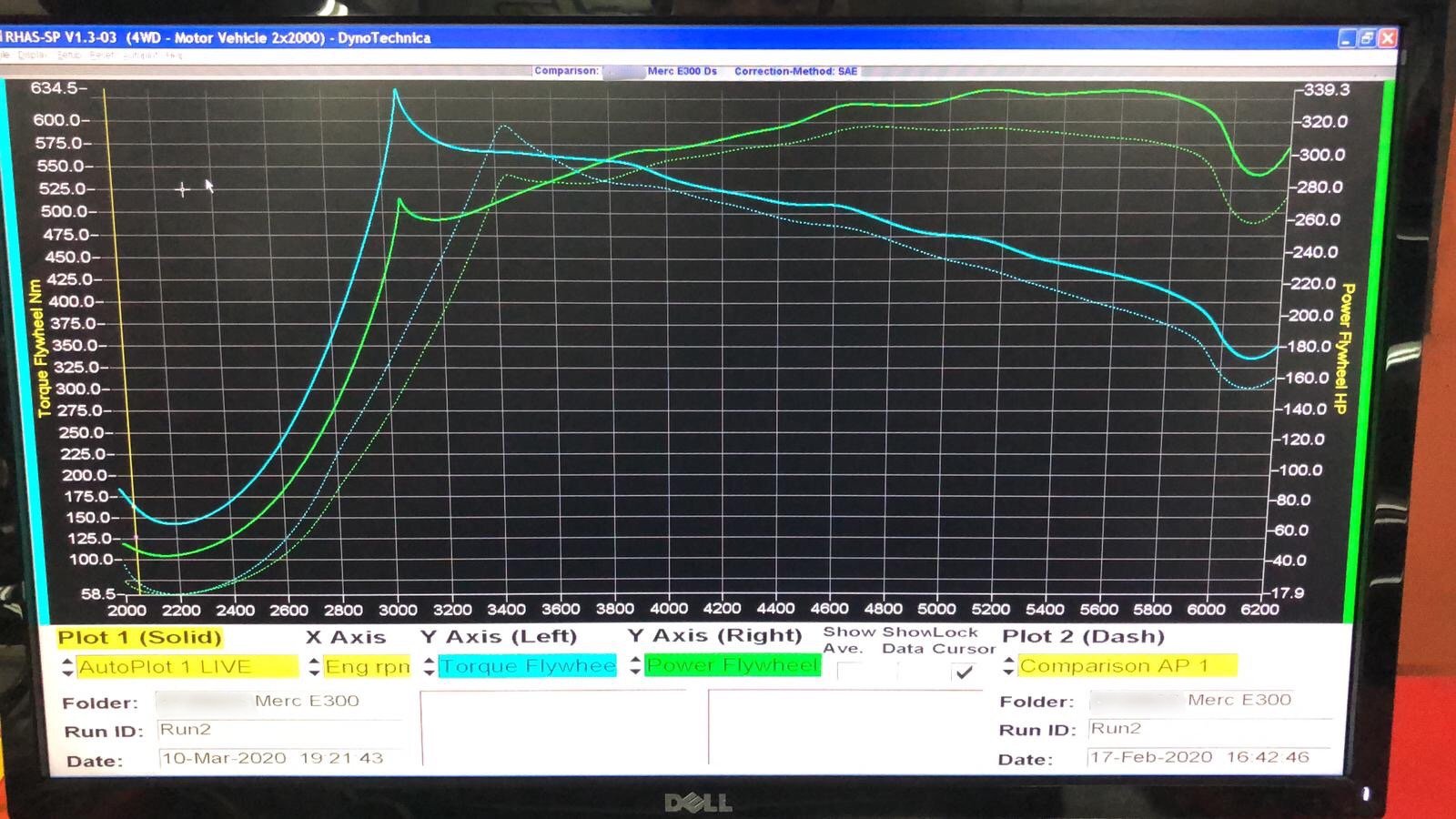Click the Correction-Method: SAE label
The height and width of the screenshot is (819, 1456).
(795, 71)
